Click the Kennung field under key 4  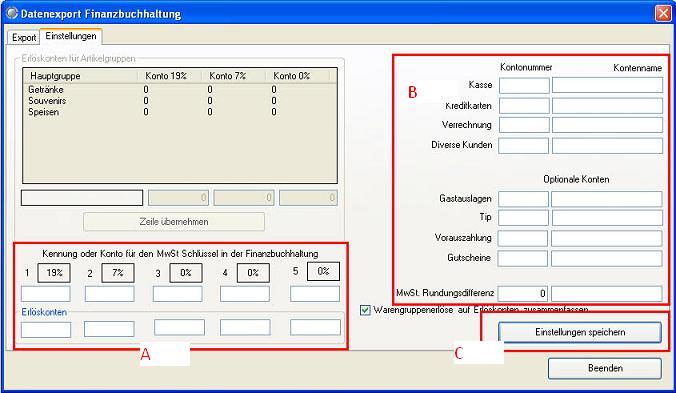click(245, 294)
